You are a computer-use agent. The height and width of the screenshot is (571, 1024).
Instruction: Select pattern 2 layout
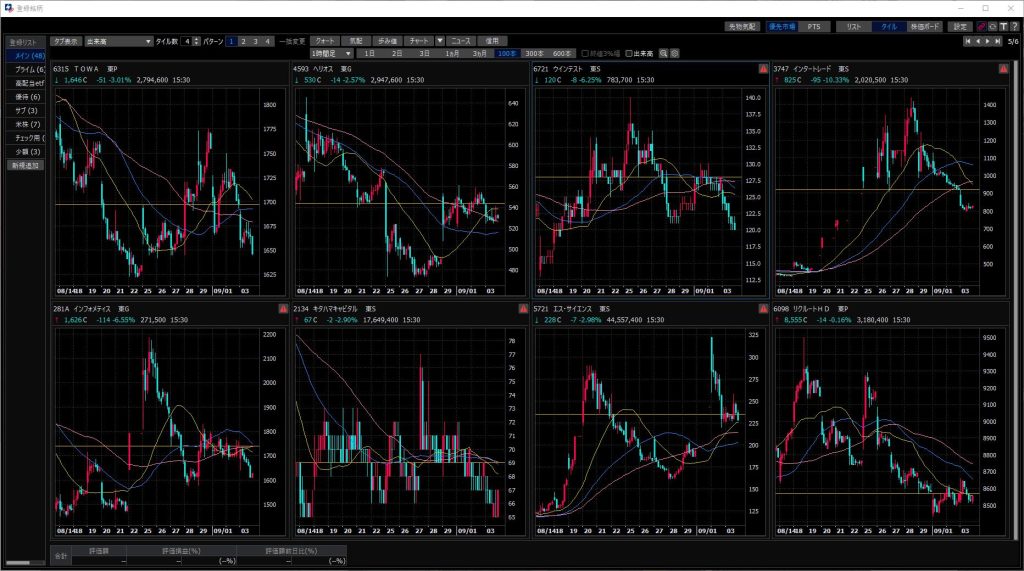click(243, 41)
